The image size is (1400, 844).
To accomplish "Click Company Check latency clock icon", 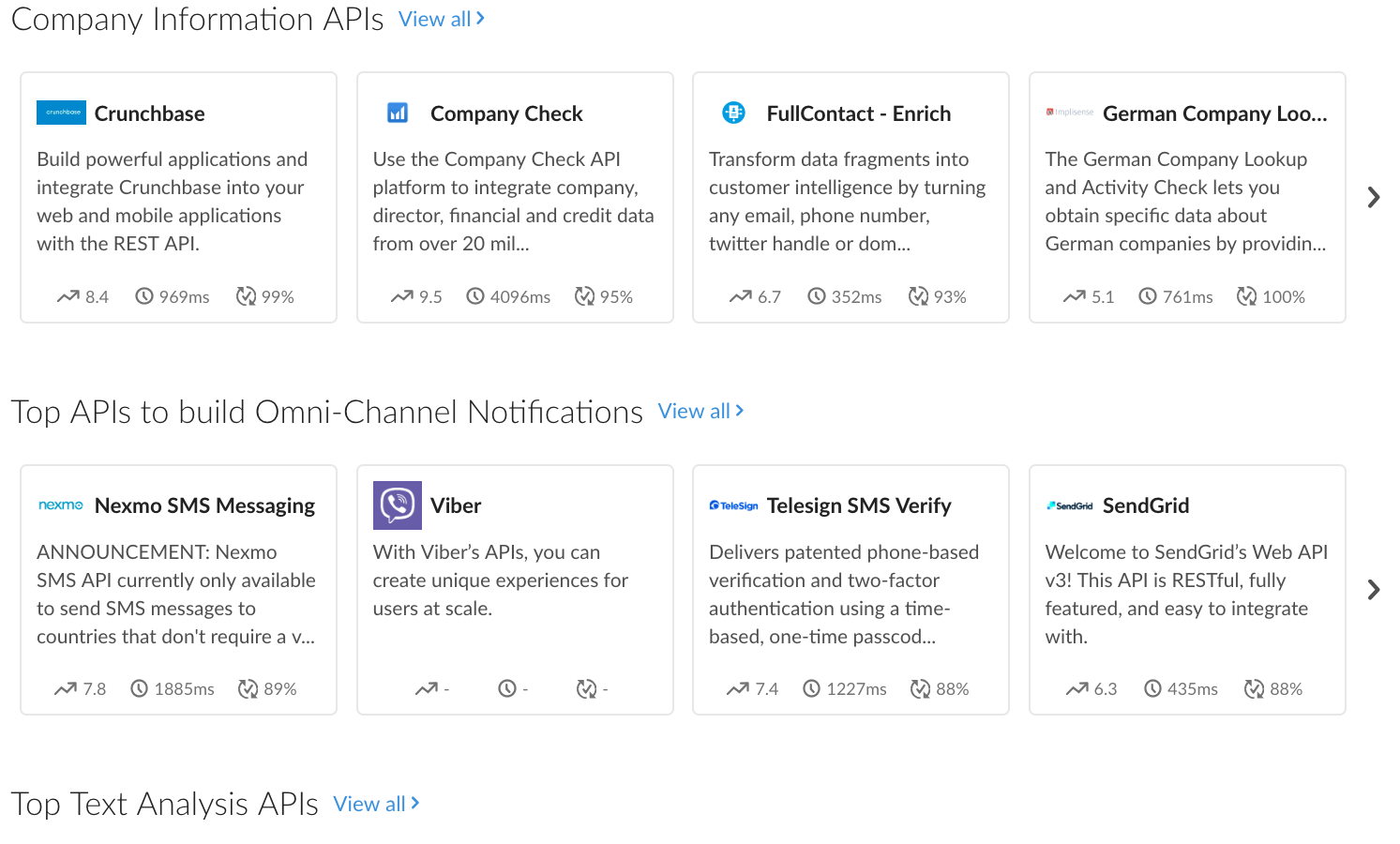I will click(x=475, y=296).
